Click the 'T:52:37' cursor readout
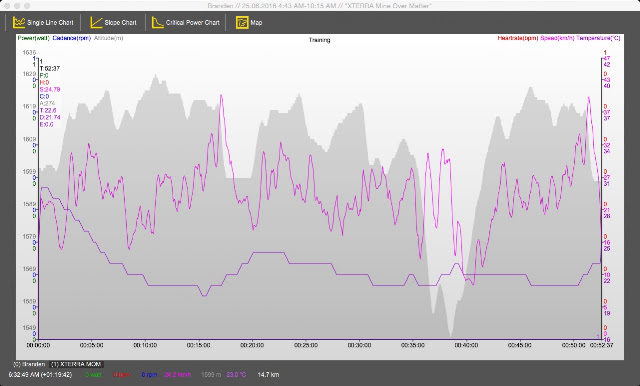 pyautogui.click(x=50, y=69)
